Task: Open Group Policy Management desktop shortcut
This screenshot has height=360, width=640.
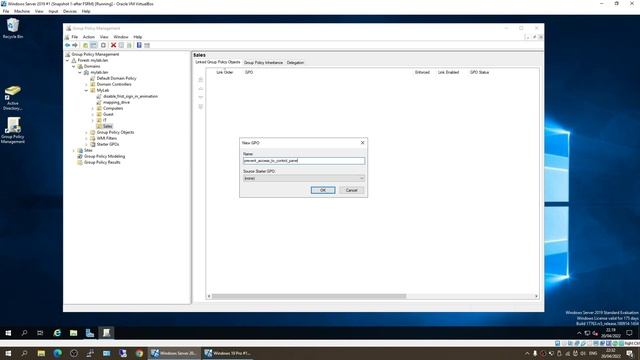Action: (x=13, y=130)
